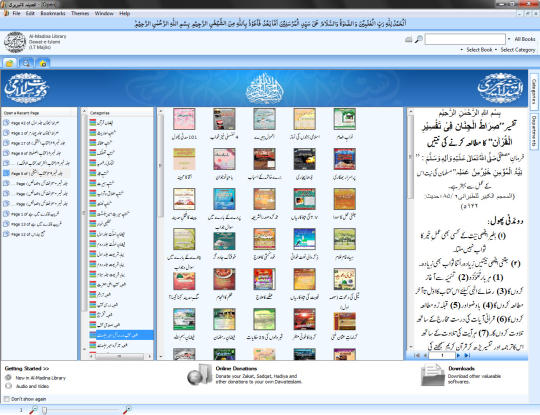
Task: Click right arrow of categories horizontal scrollbar
Action: coord(150,356)
